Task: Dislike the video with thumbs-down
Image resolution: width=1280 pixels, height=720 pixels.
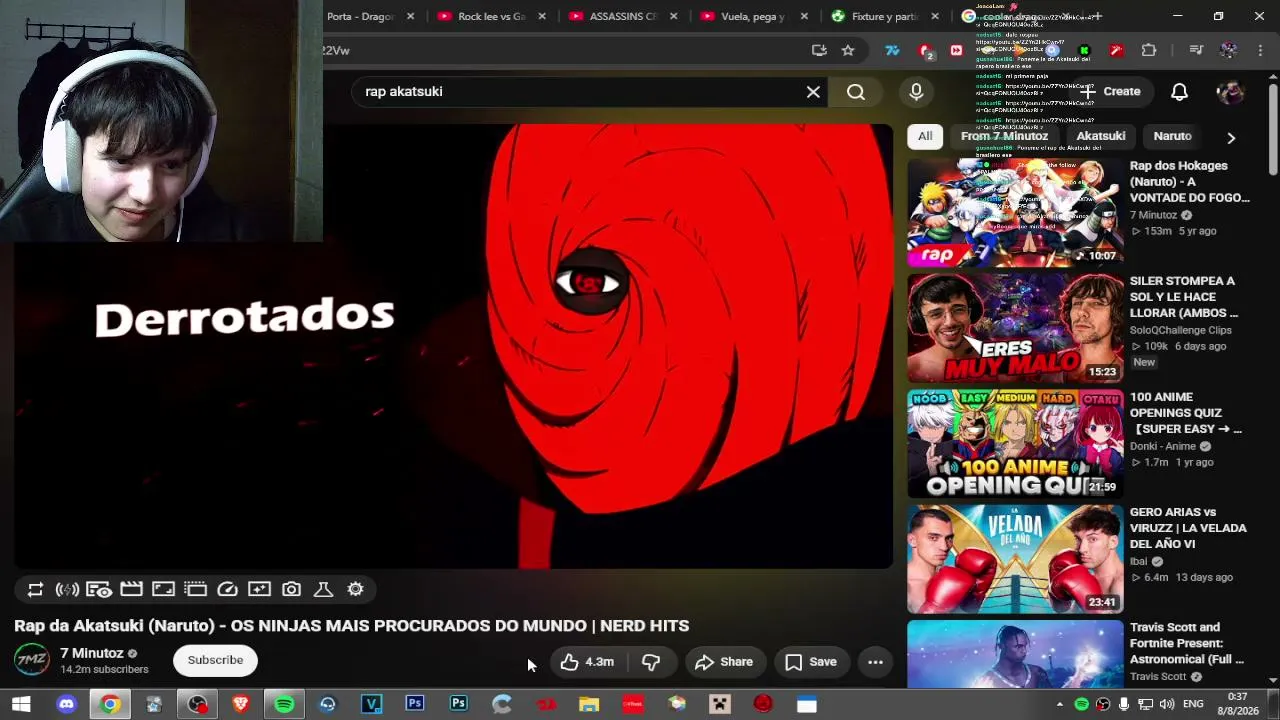Action: pyautogui.click(x=651, y=662)
